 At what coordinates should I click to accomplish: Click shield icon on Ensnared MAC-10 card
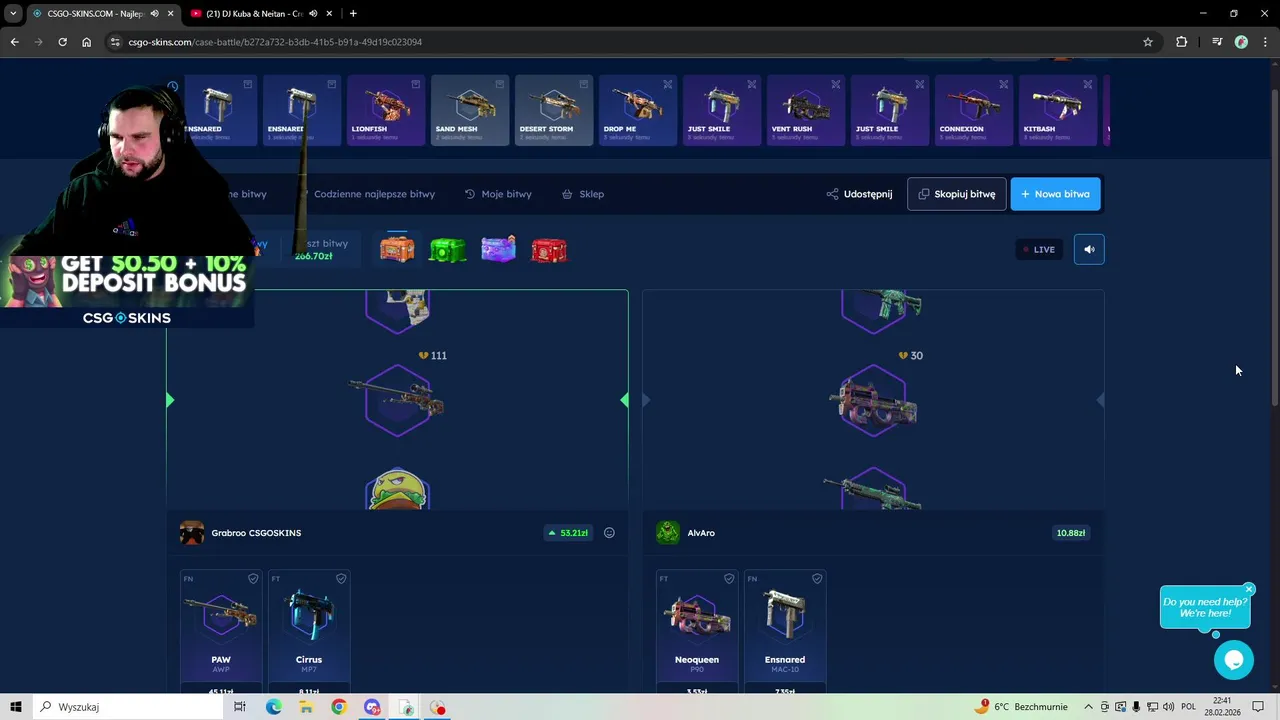(817, 579)
